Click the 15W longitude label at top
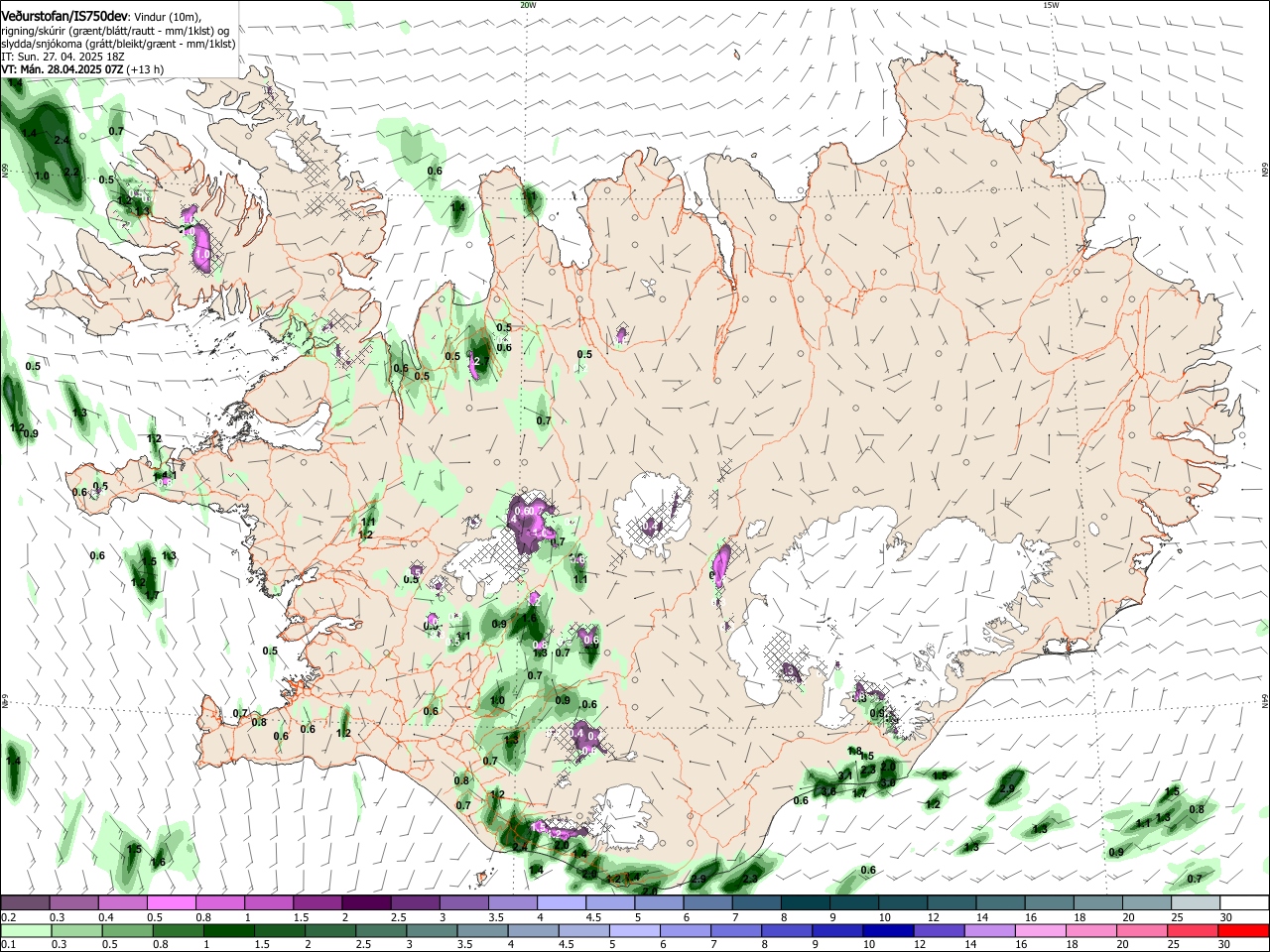 point(1051,5)
